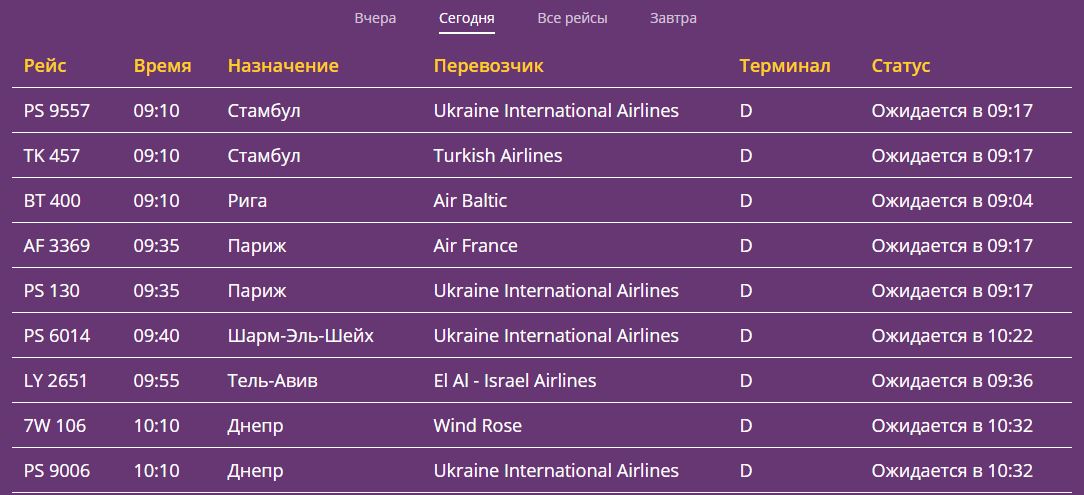Viewport: 1084px width, 495px height.
Task: Select flight PS 9006 to Днепр
Action: pos(57,471)
